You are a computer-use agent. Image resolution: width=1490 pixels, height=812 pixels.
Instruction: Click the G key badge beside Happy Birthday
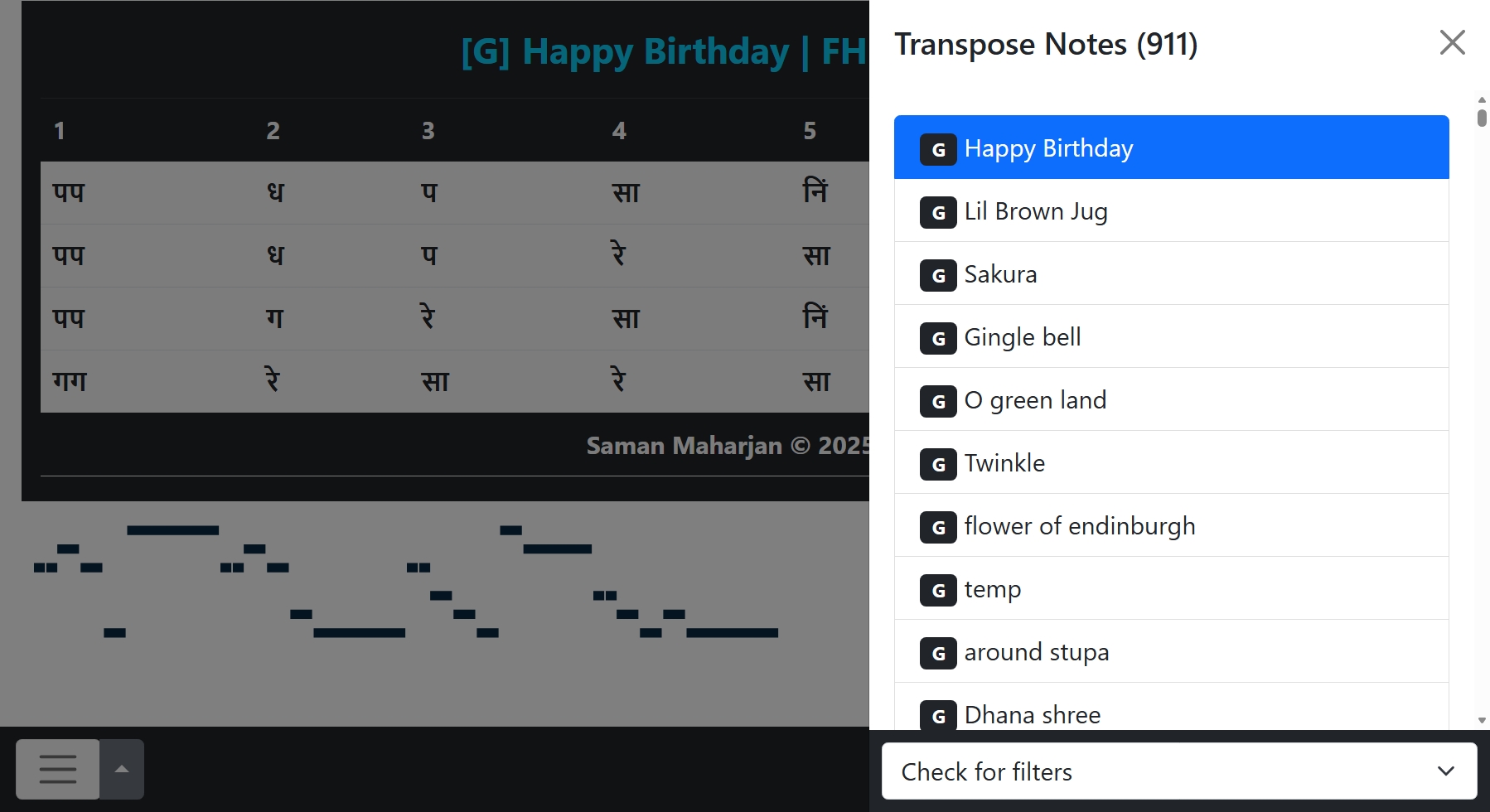pos(938,149)
